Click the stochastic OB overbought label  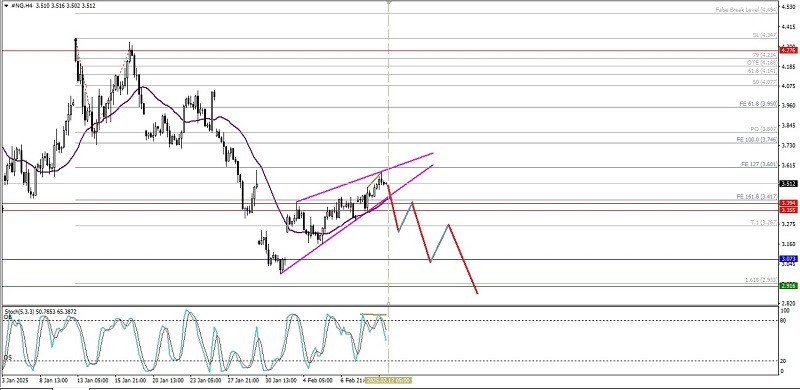pyautogui.click(x=7, y=318)
